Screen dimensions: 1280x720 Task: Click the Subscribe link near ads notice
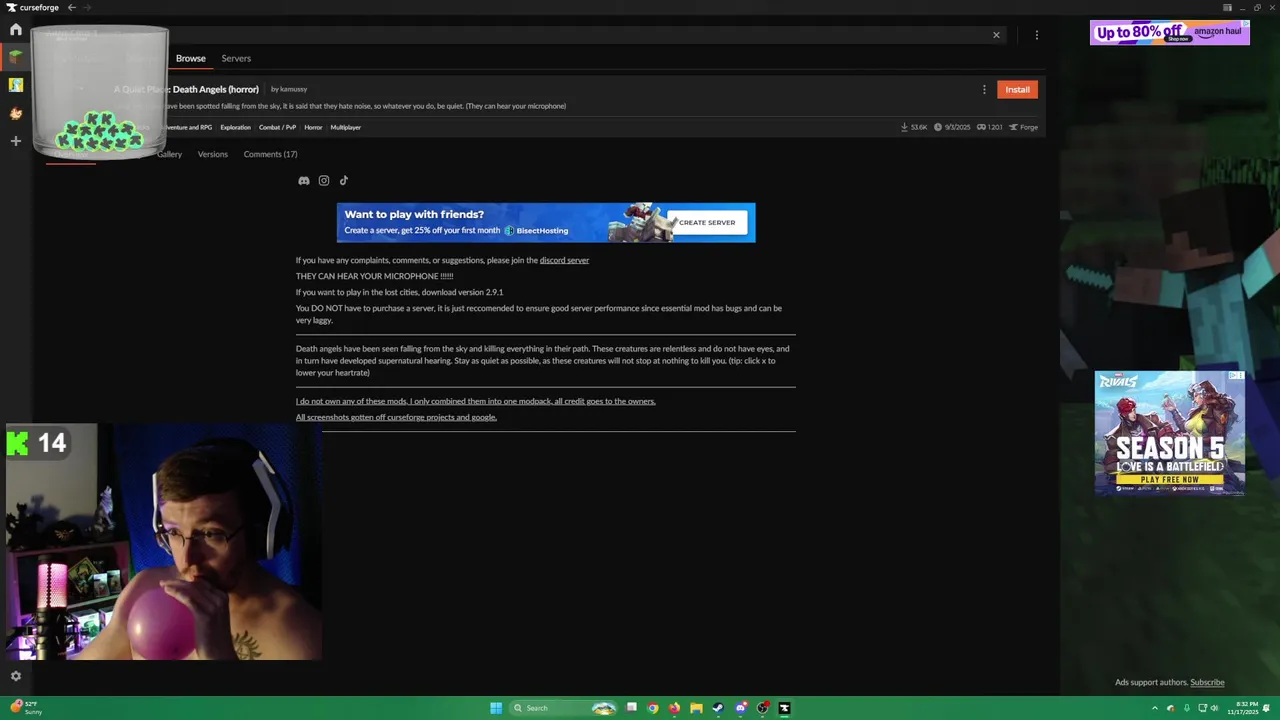pyautogui.click(x=1207, y=682)
